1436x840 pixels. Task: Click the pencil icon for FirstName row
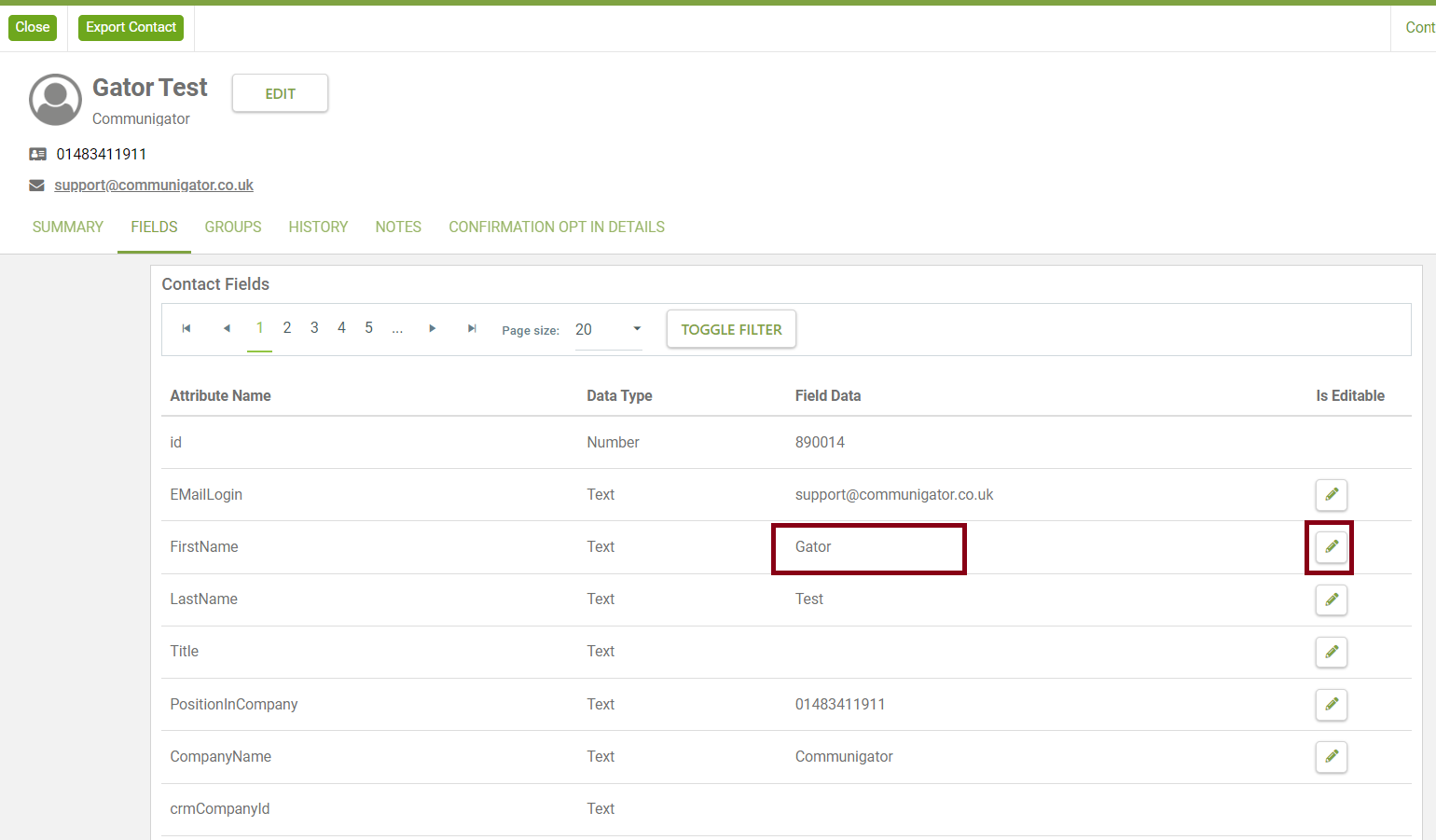point(1331,547)
